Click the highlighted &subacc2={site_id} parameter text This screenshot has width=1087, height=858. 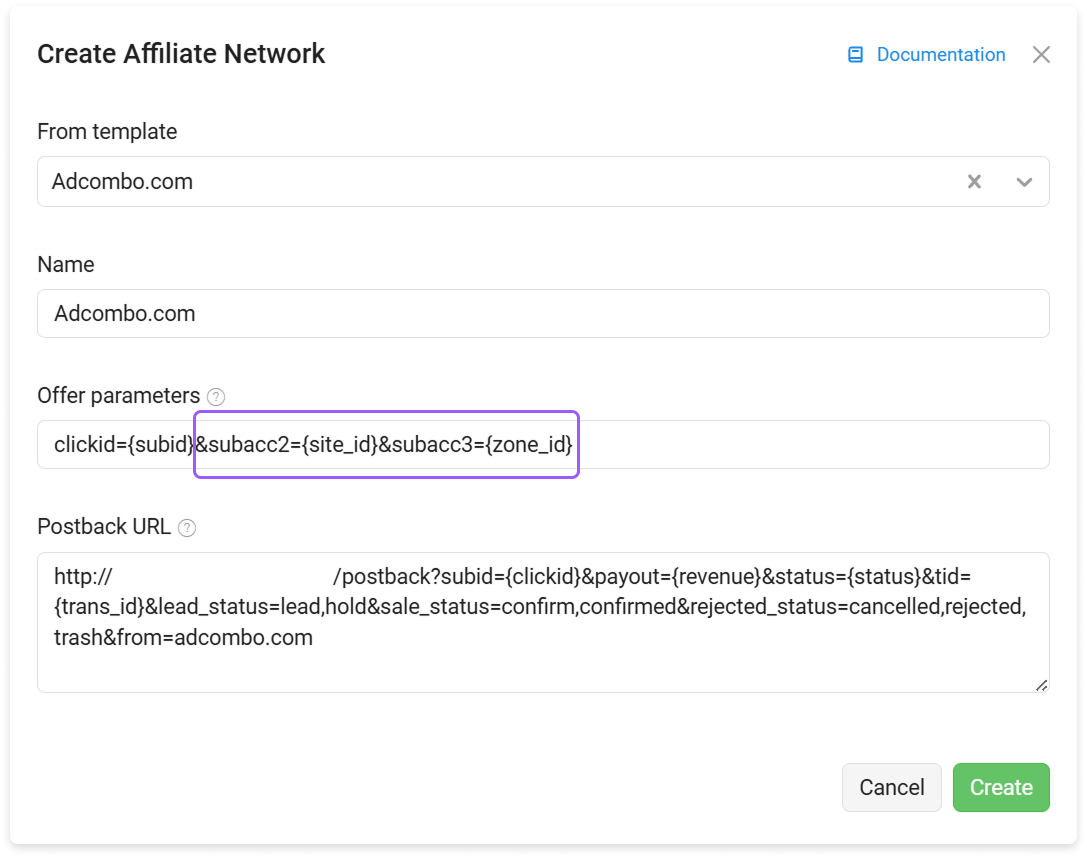(x=286, y=444)
